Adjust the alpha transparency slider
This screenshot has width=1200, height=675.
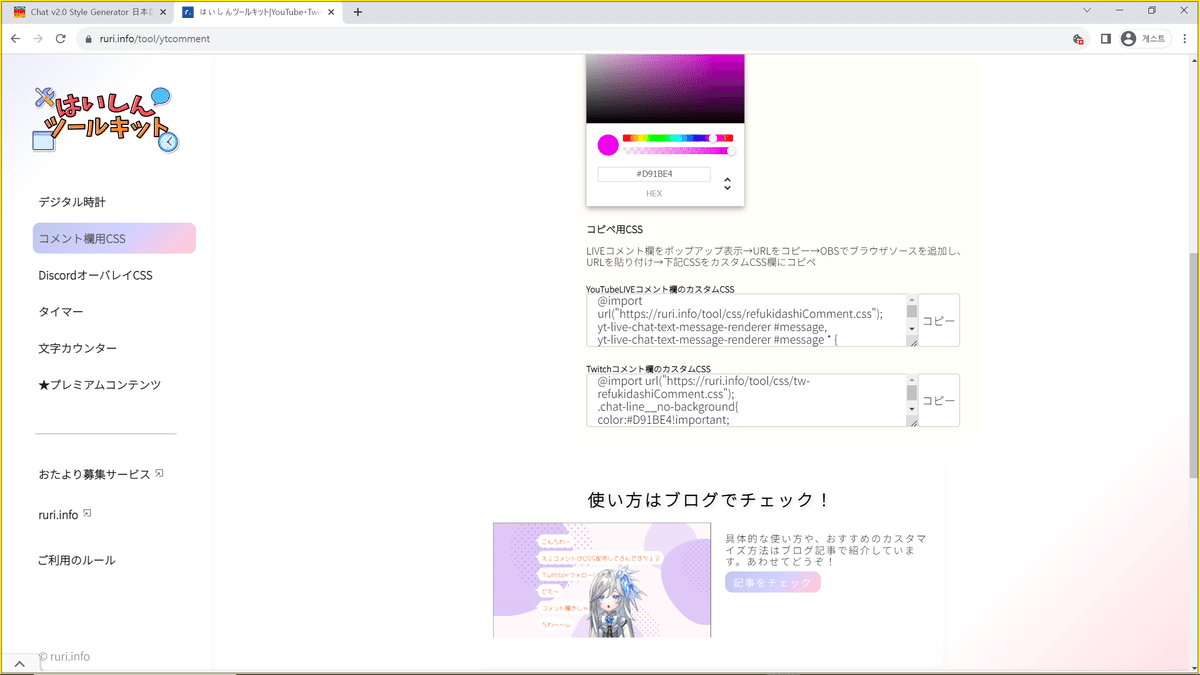pyautogui.click(x=678, y=151)
